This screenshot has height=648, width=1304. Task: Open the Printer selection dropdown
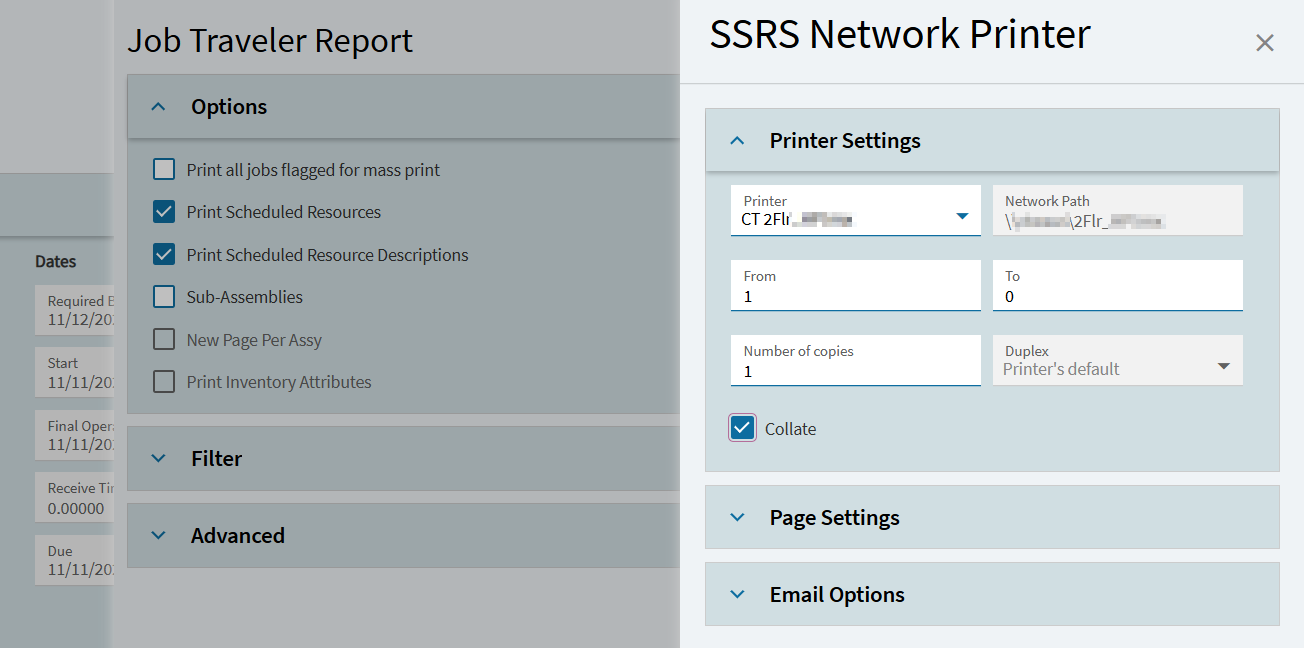click(x=964, y=217)
